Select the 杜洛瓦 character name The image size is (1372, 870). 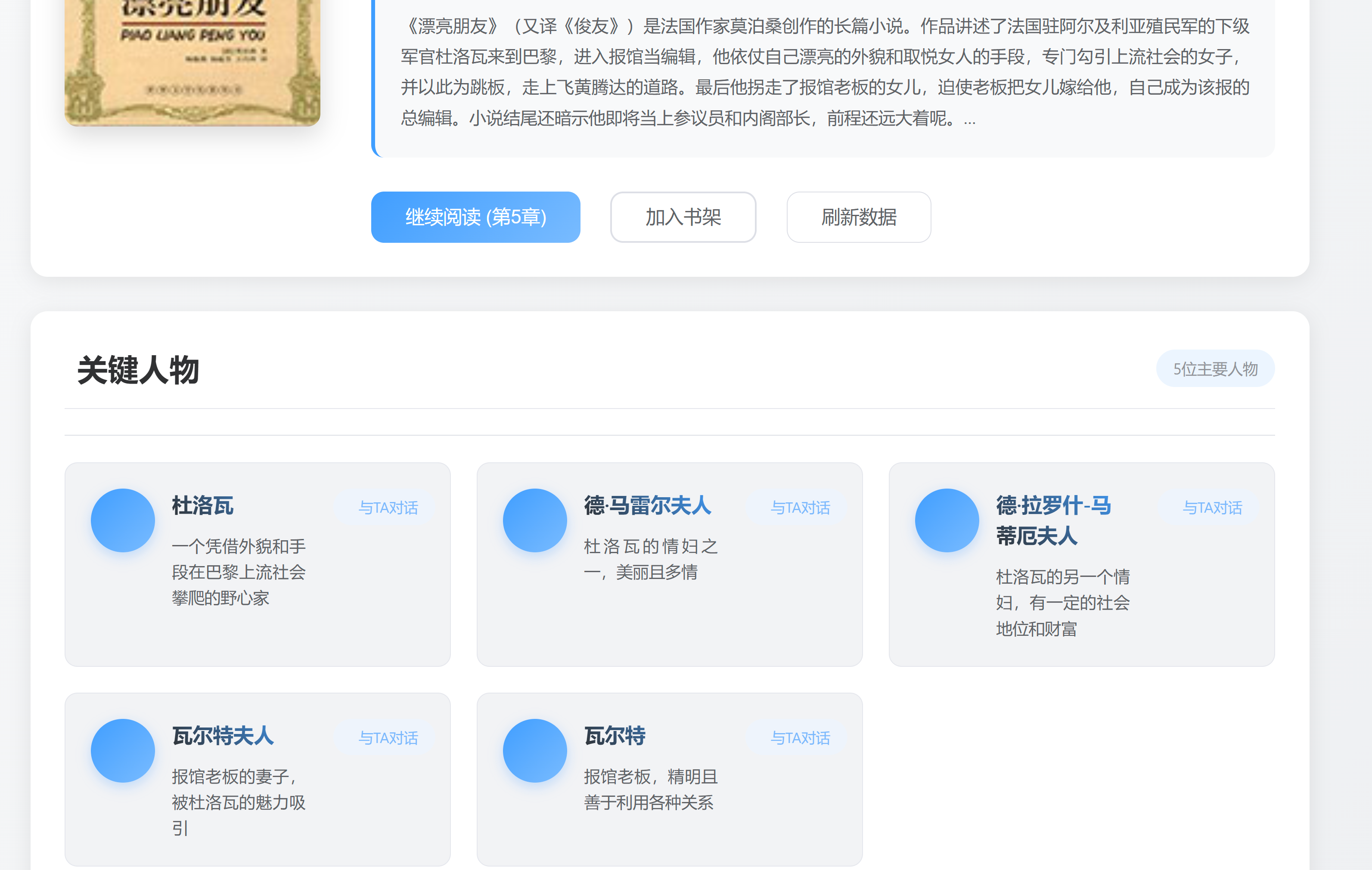coord(203,505)
